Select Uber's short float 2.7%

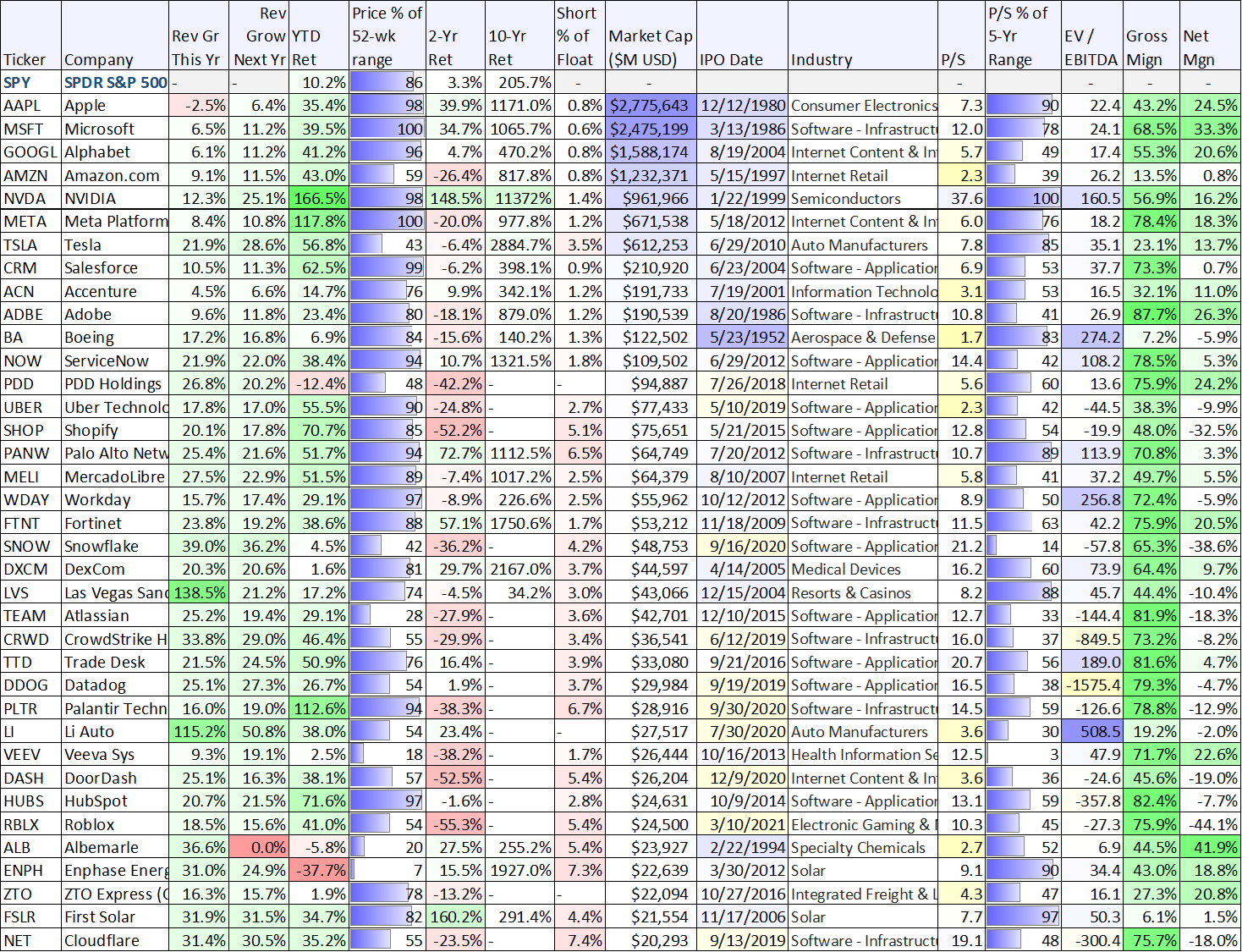pos(580,408)
